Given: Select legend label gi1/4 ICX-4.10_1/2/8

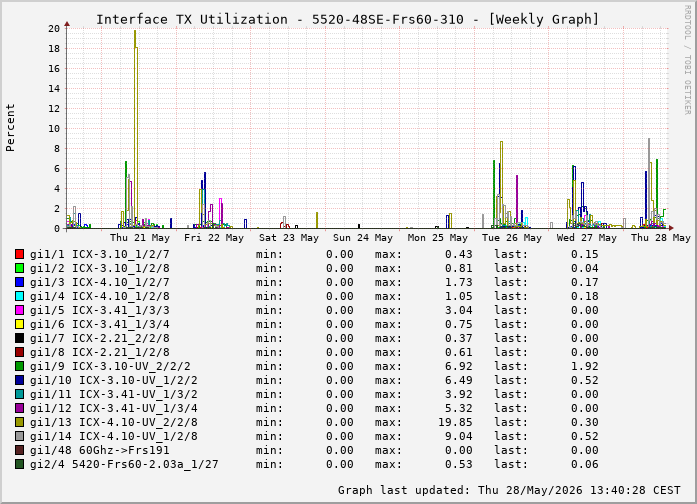Looking at the screenshot, I should click(x=100, y=296).
